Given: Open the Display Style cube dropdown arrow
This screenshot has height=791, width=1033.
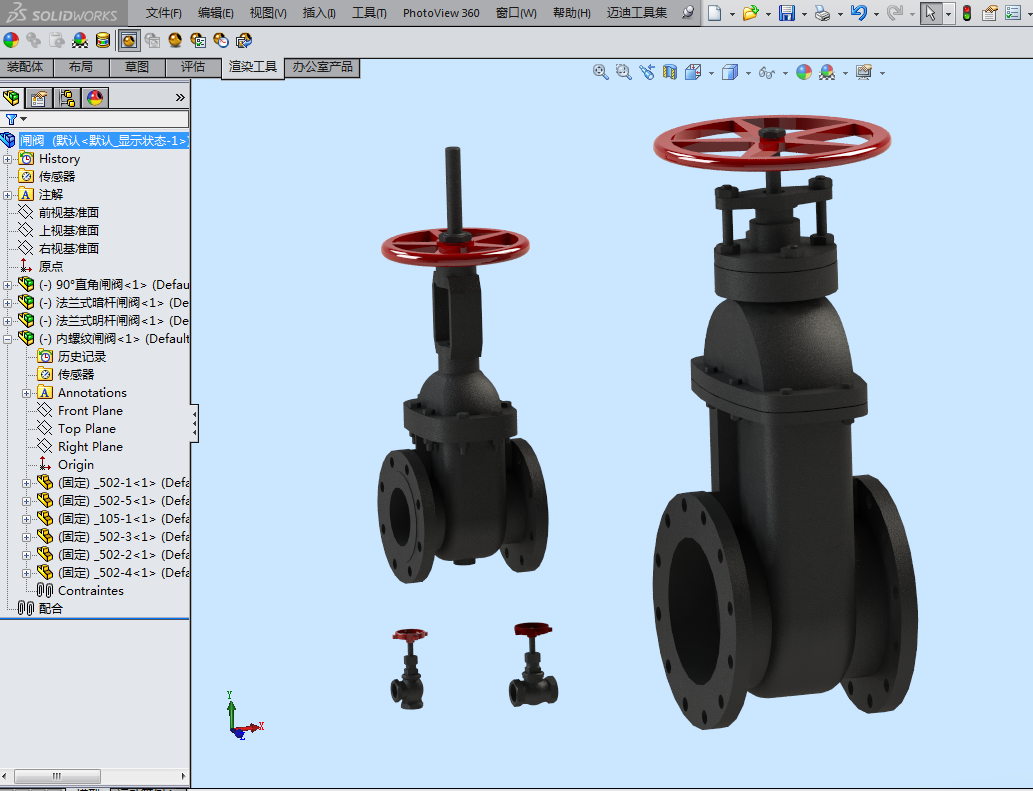Looking at the screenshot, I should tap(747, 73).
